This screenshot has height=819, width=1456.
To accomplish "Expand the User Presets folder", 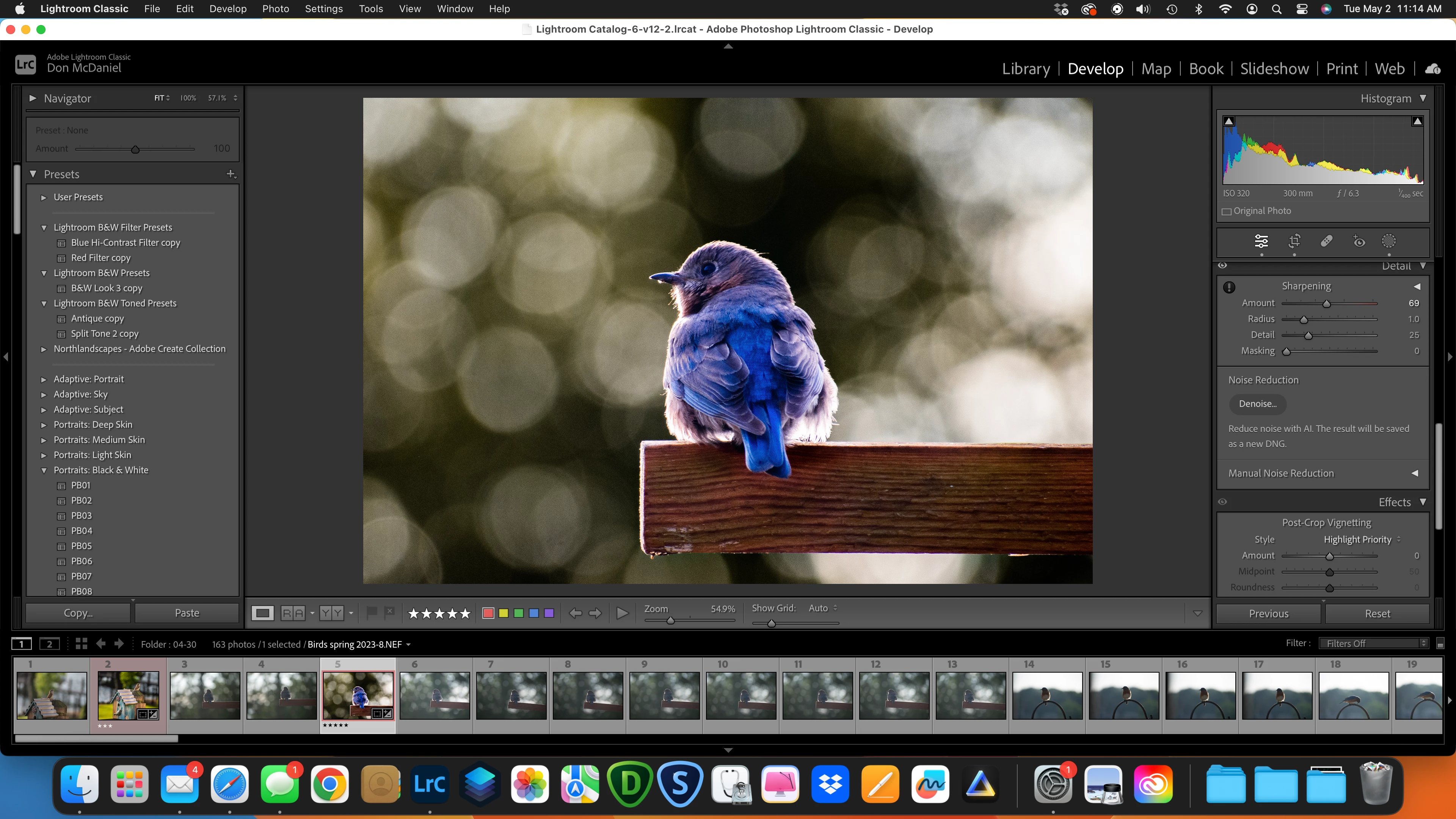I will 44,197.
